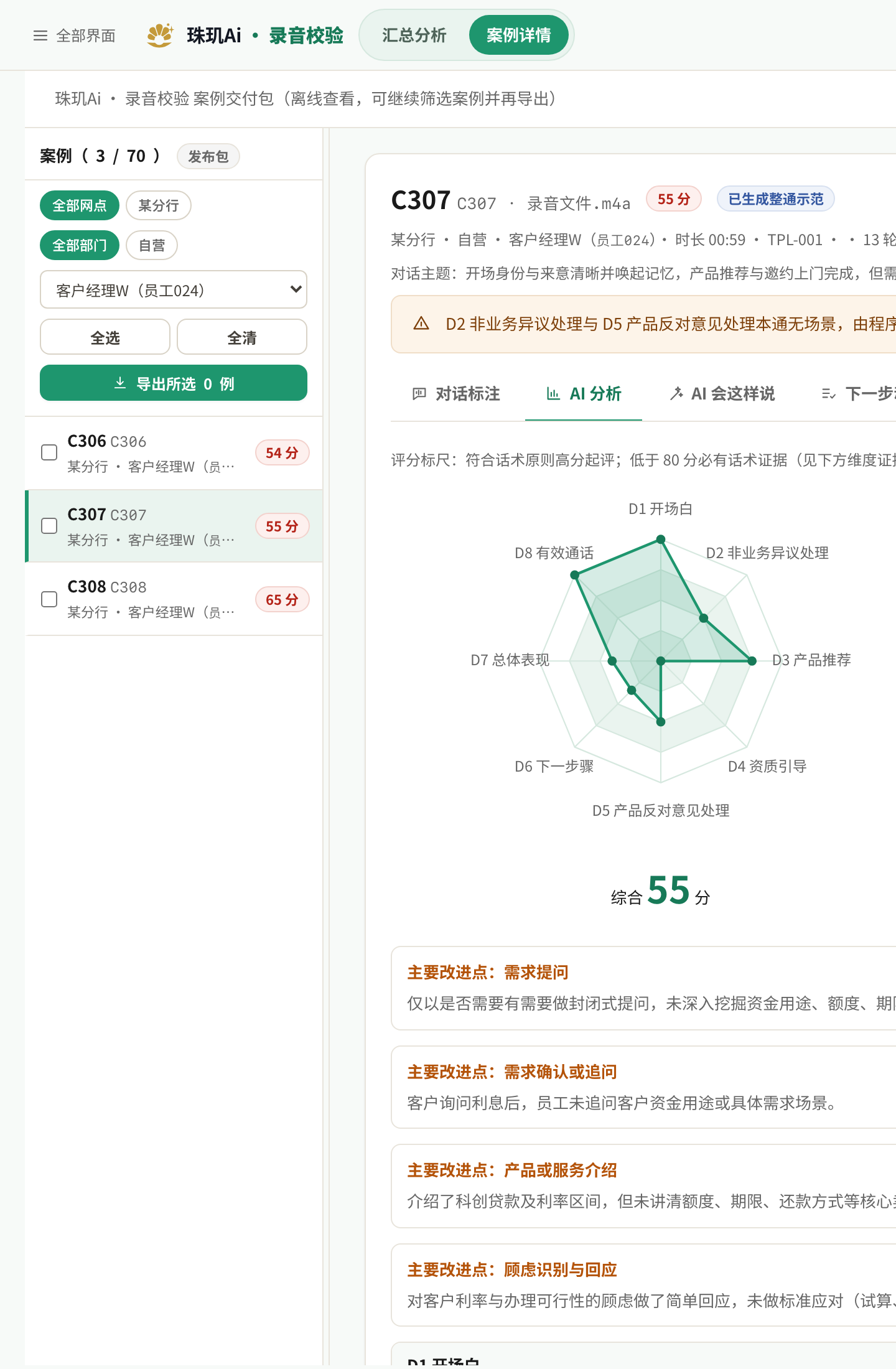The image size is (896, 1369).
Task: Switch to the 案例详情 view
Action: [519, 35]
